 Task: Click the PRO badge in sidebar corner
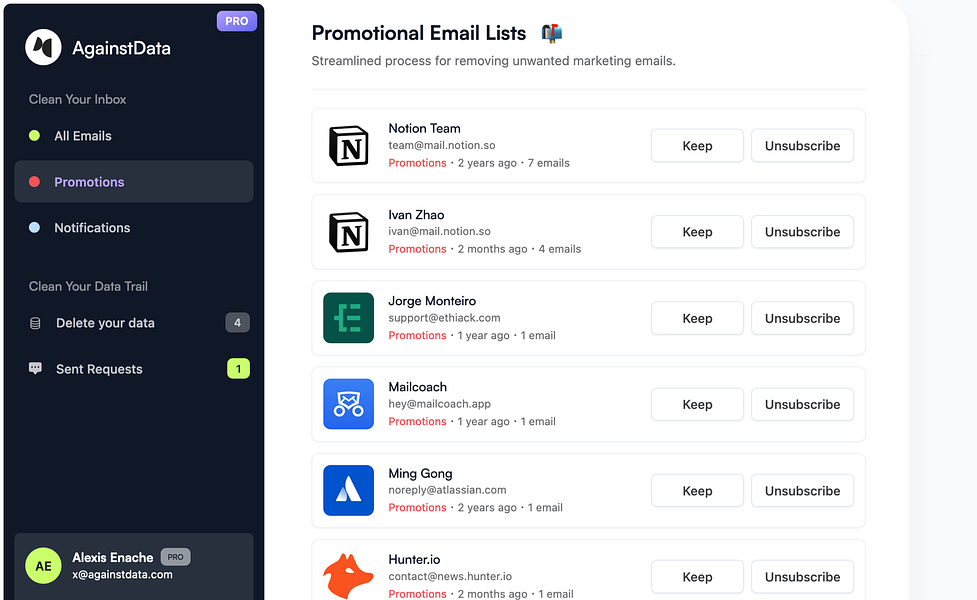click(x=237, y=21)
